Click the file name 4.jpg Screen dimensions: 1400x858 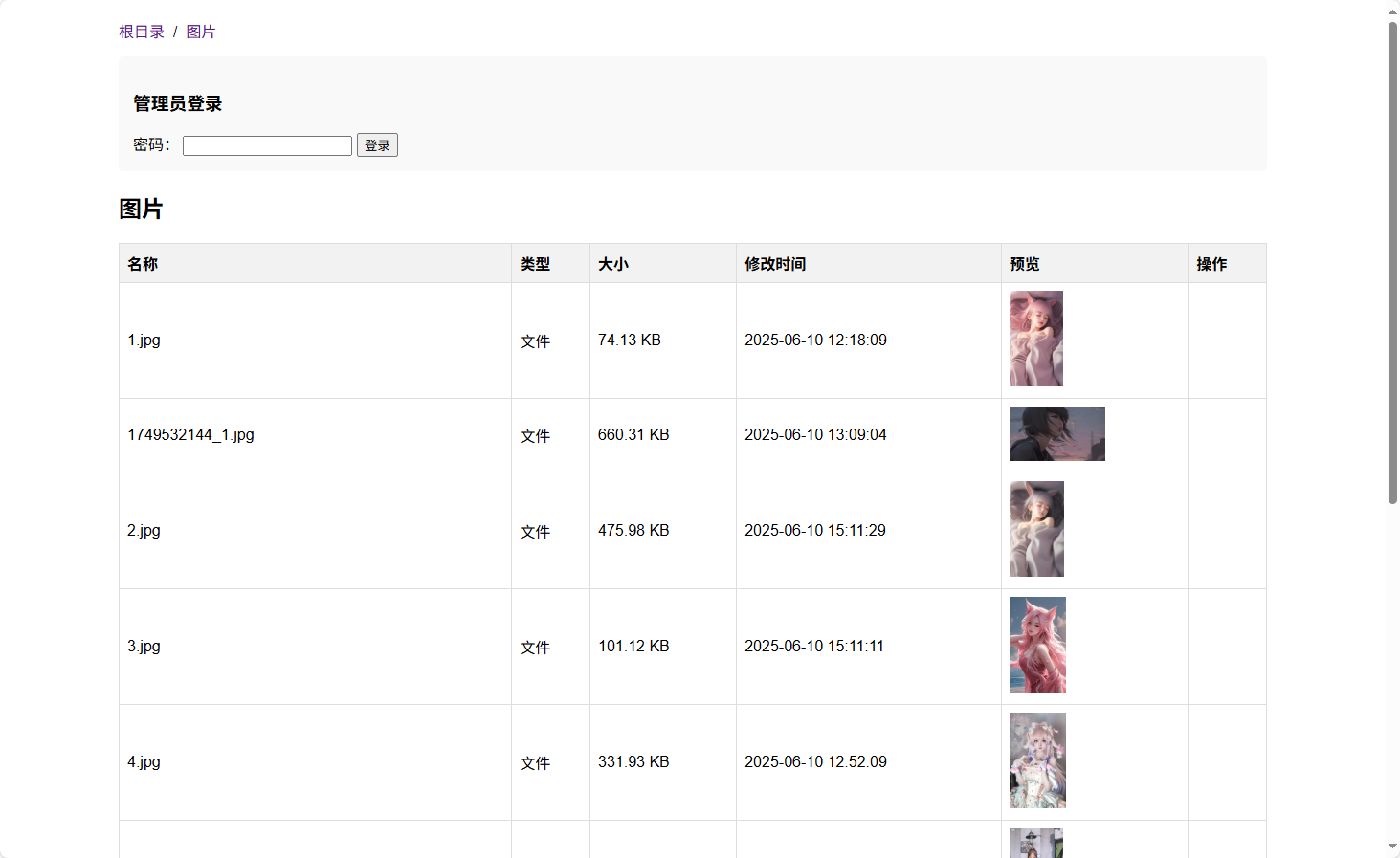click(x=144, y=762)
